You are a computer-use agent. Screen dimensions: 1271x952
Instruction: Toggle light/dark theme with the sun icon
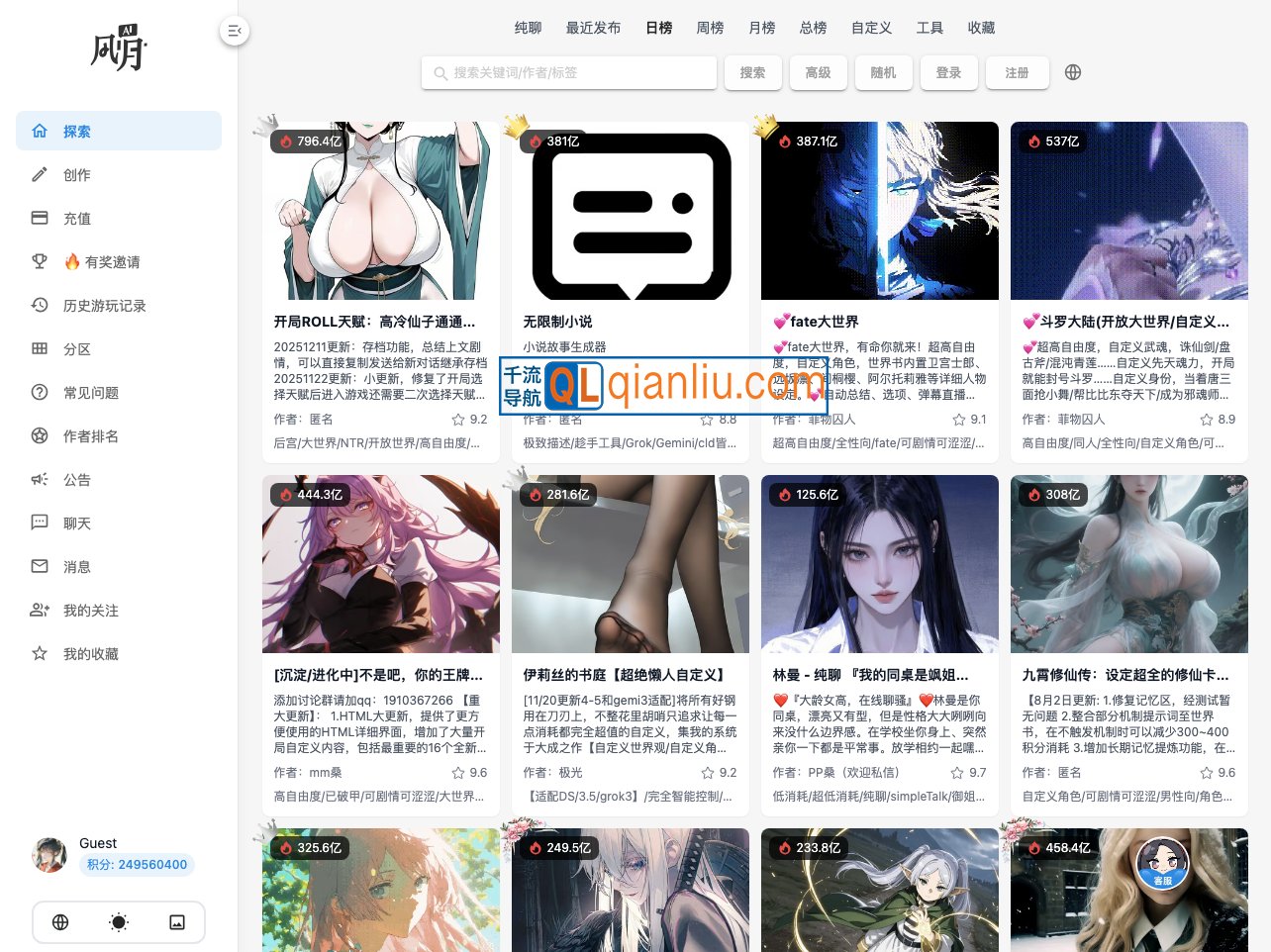118,921
